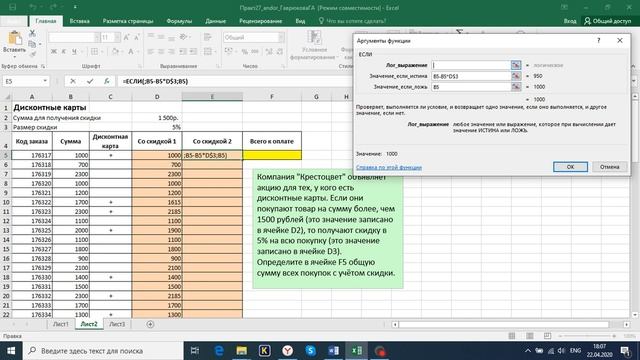Expand the Выравнивание group dialog launcher

218,66
